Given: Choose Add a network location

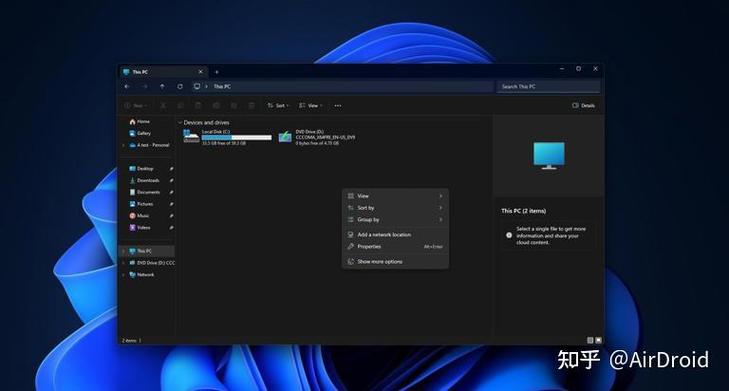Looking at the screenshot, I should [x=395, y=235].
